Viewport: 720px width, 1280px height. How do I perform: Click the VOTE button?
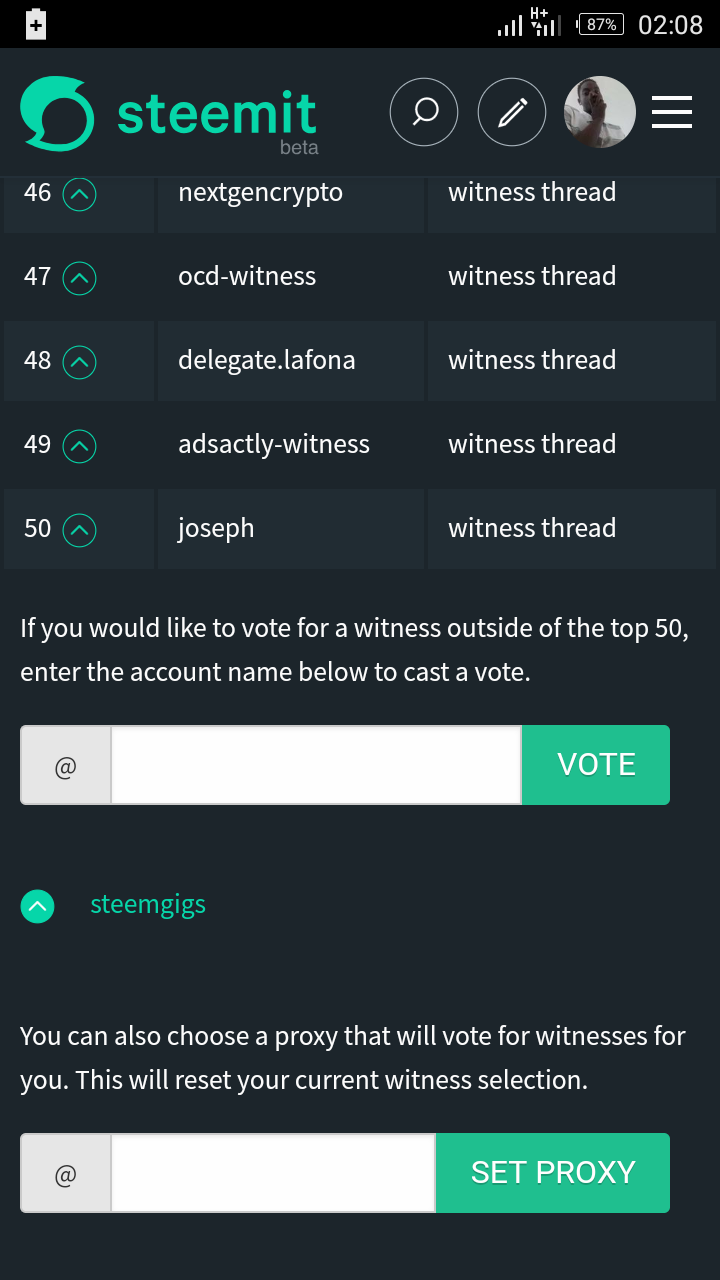point(596,765)
